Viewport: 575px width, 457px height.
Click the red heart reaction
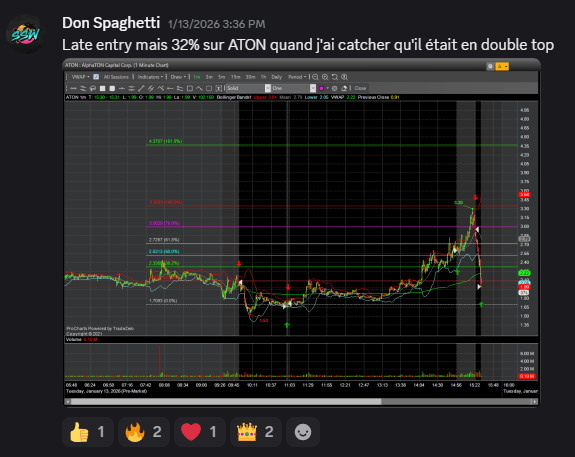[x=199, y=432]
